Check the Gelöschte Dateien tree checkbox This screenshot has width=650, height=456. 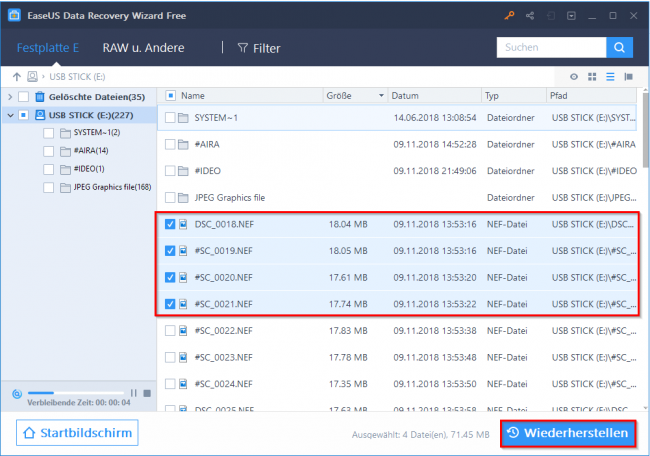pos(24,97)
